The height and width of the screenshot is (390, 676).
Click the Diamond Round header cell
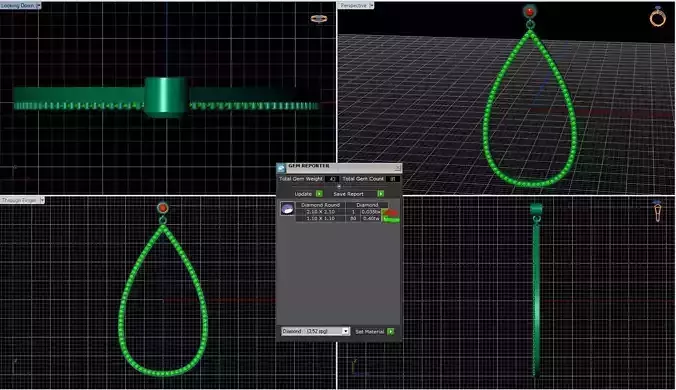click(320, 205)
